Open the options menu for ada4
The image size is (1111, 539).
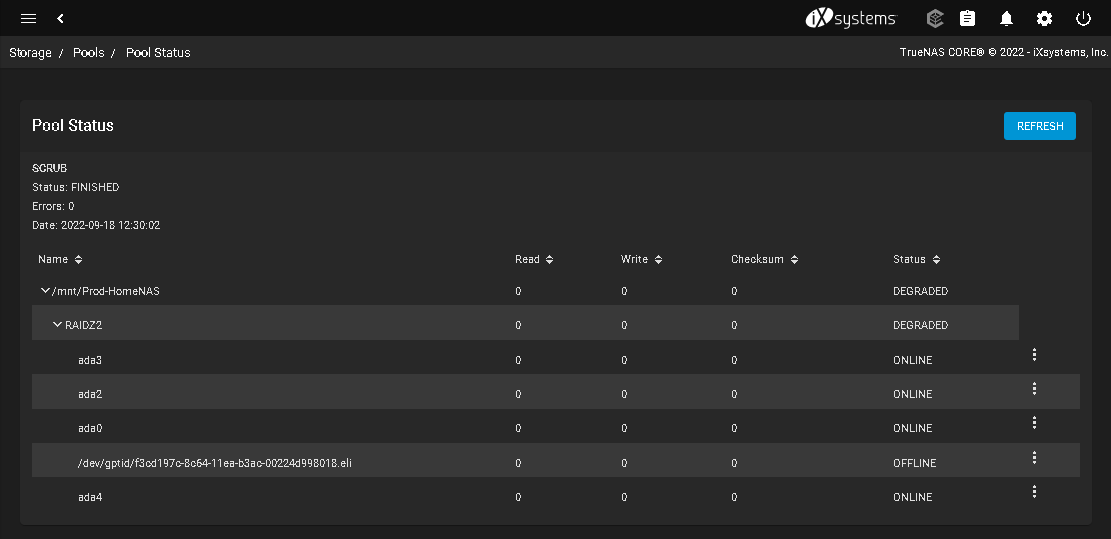pos(1034,492)
